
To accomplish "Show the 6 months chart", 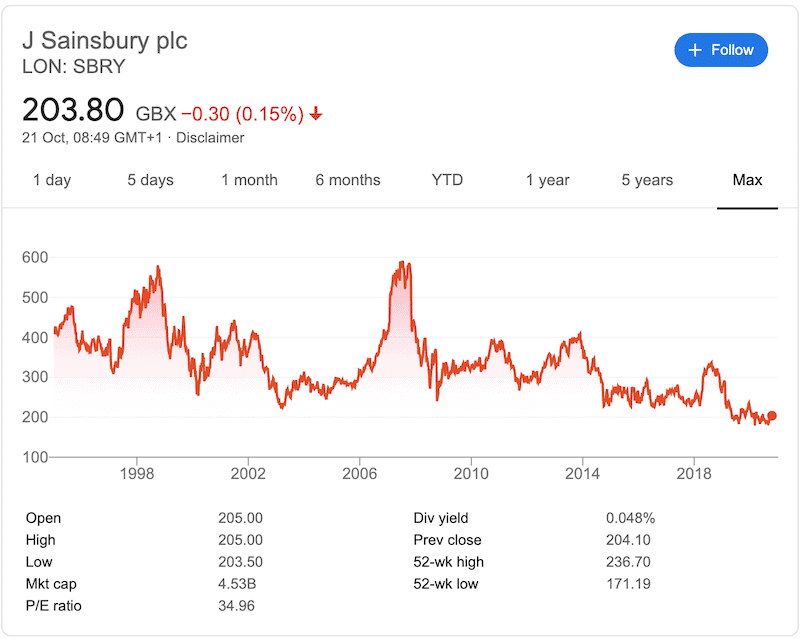I will pos(347,180).
